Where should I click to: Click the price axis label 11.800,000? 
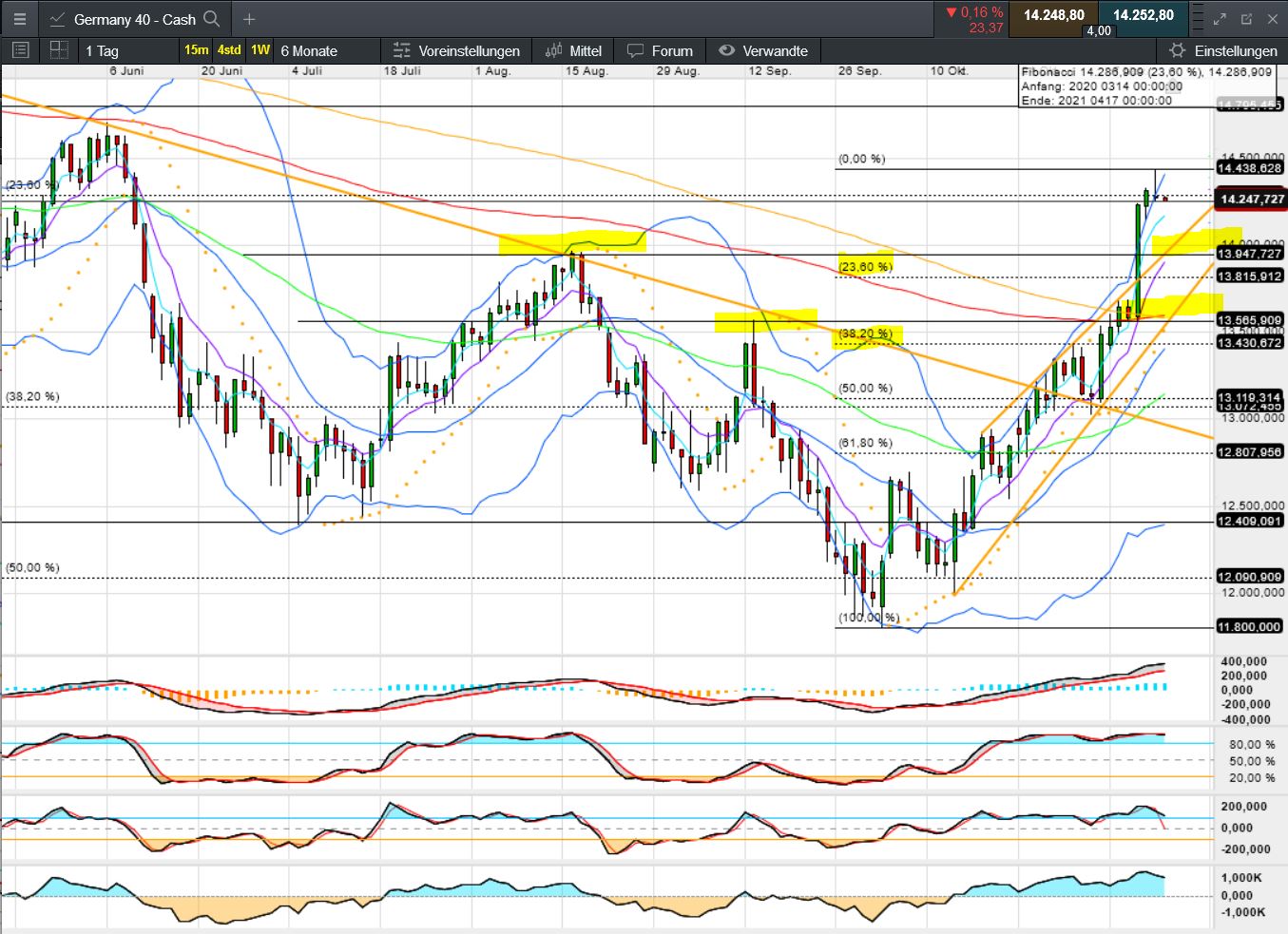1251,627
